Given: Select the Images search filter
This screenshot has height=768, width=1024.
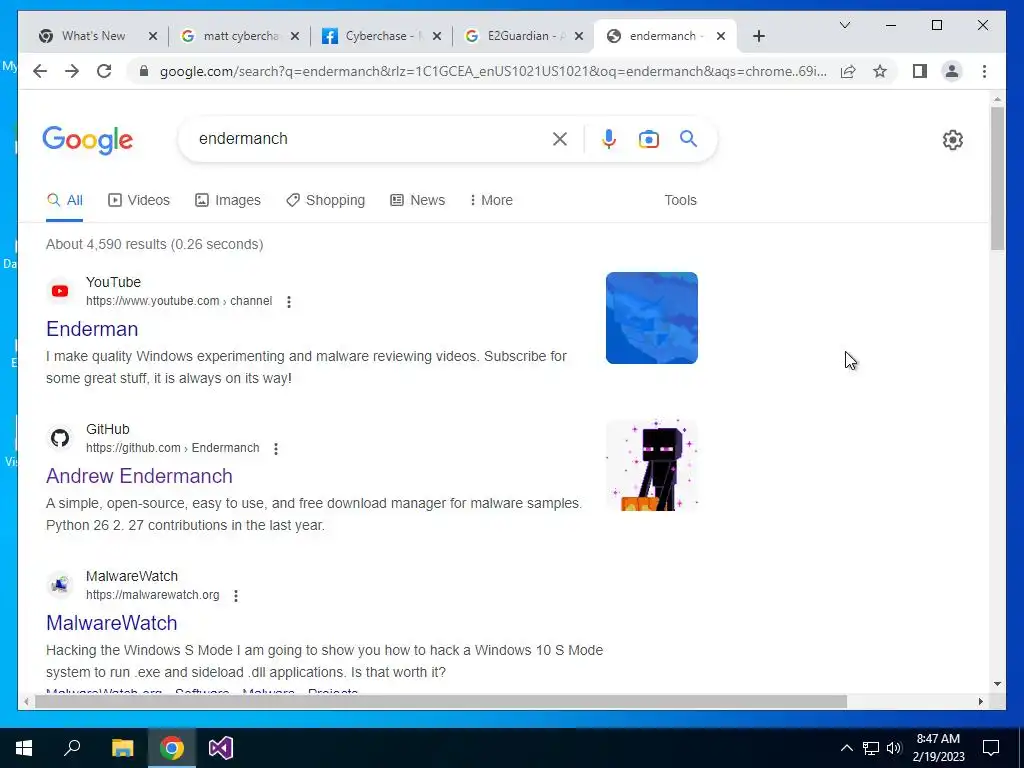Looking at the screenshot, I should coord(228,200).
